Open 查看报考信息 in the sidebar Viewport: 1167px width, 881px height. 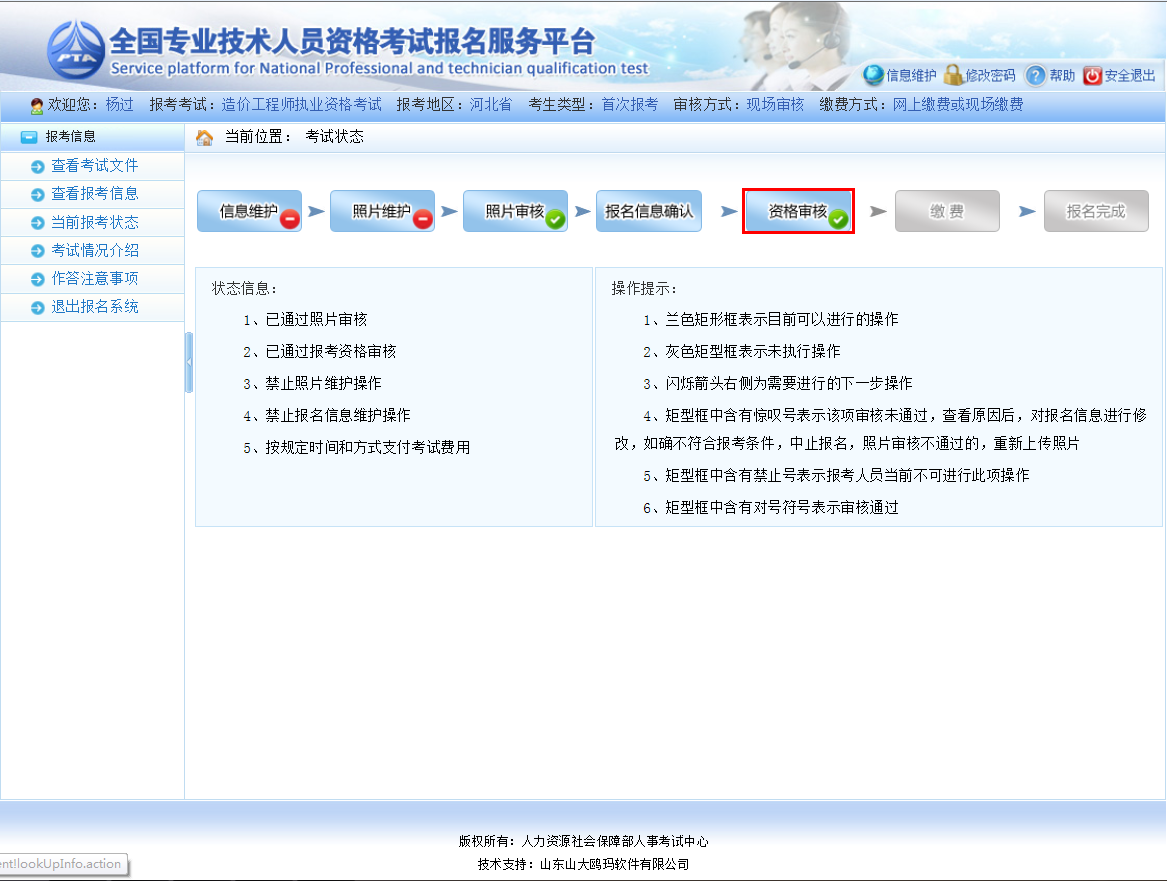tap(94, 194)
